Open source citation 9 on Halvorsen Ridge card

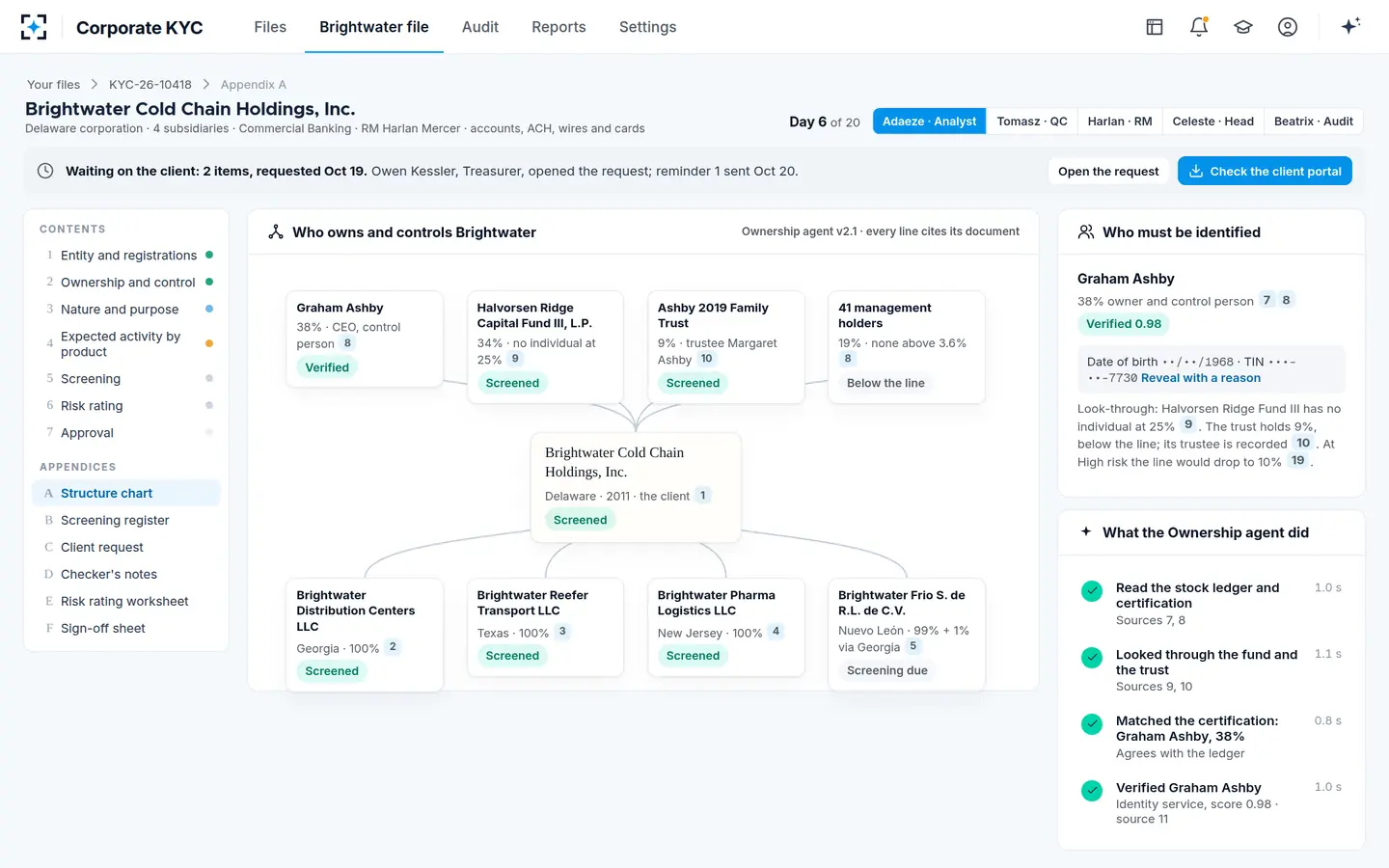[x=515, y=359]
